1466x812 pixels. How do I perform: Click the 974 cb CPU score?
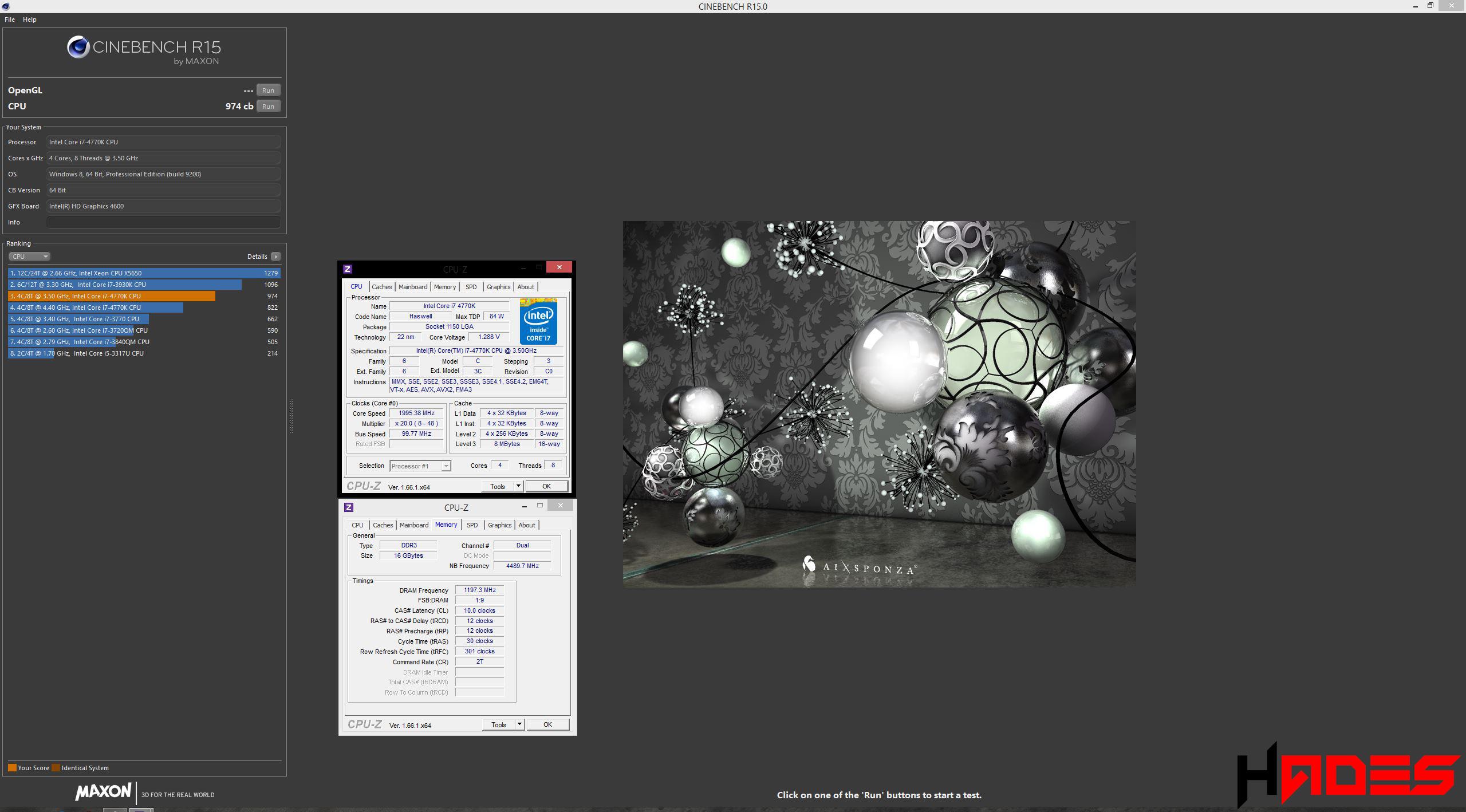pyautogui.click(x=239, y=107)
